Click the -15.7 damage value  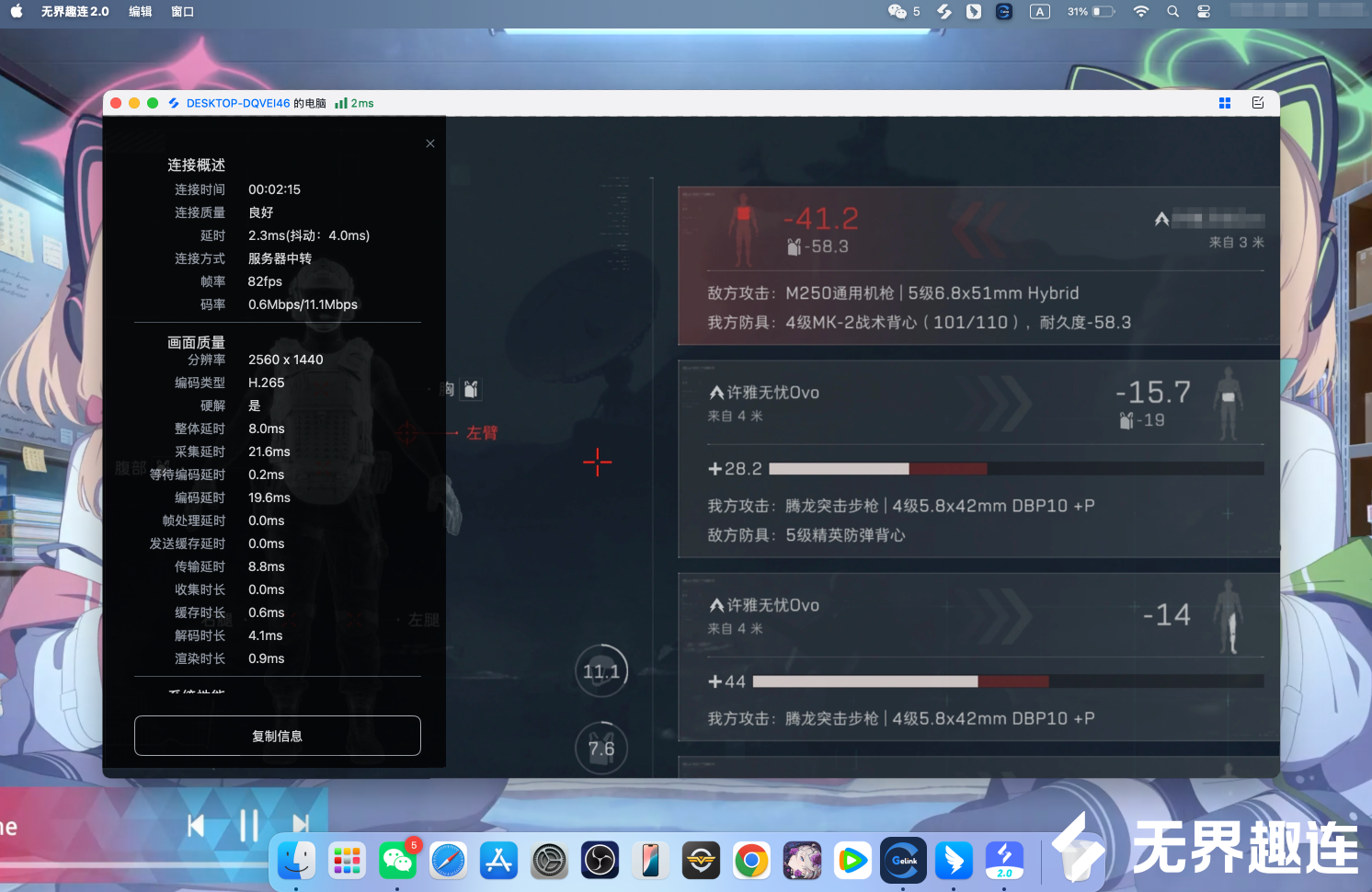pos(1153,393)
